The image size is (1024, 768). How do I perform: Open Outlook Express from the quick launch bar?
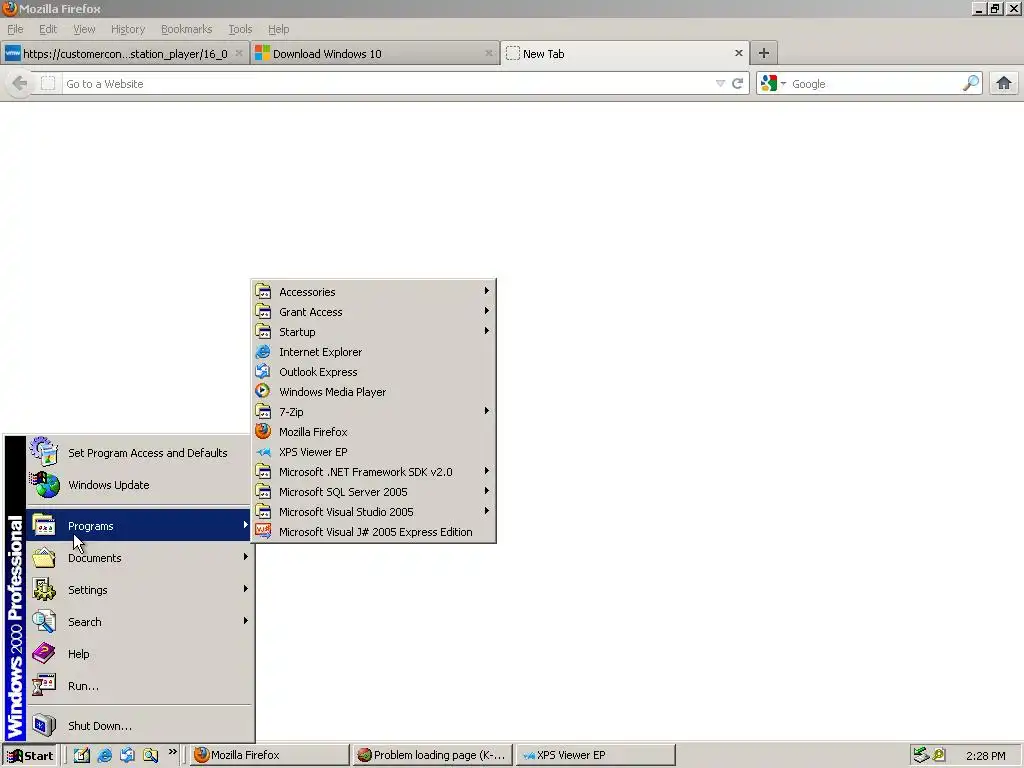pyautogui.click(x=127, y=755)
